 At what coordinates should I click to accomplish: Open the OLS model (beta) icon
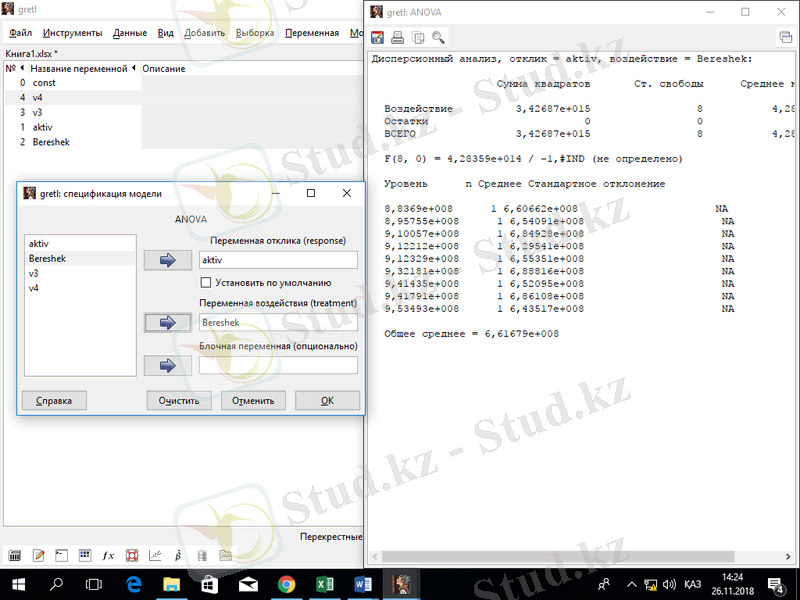click(x=178, y=555)
